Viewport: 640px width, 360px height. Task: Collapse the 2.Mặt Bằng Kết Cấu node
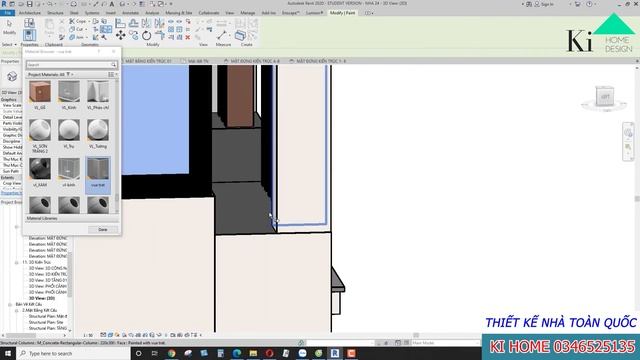(17, 311)
